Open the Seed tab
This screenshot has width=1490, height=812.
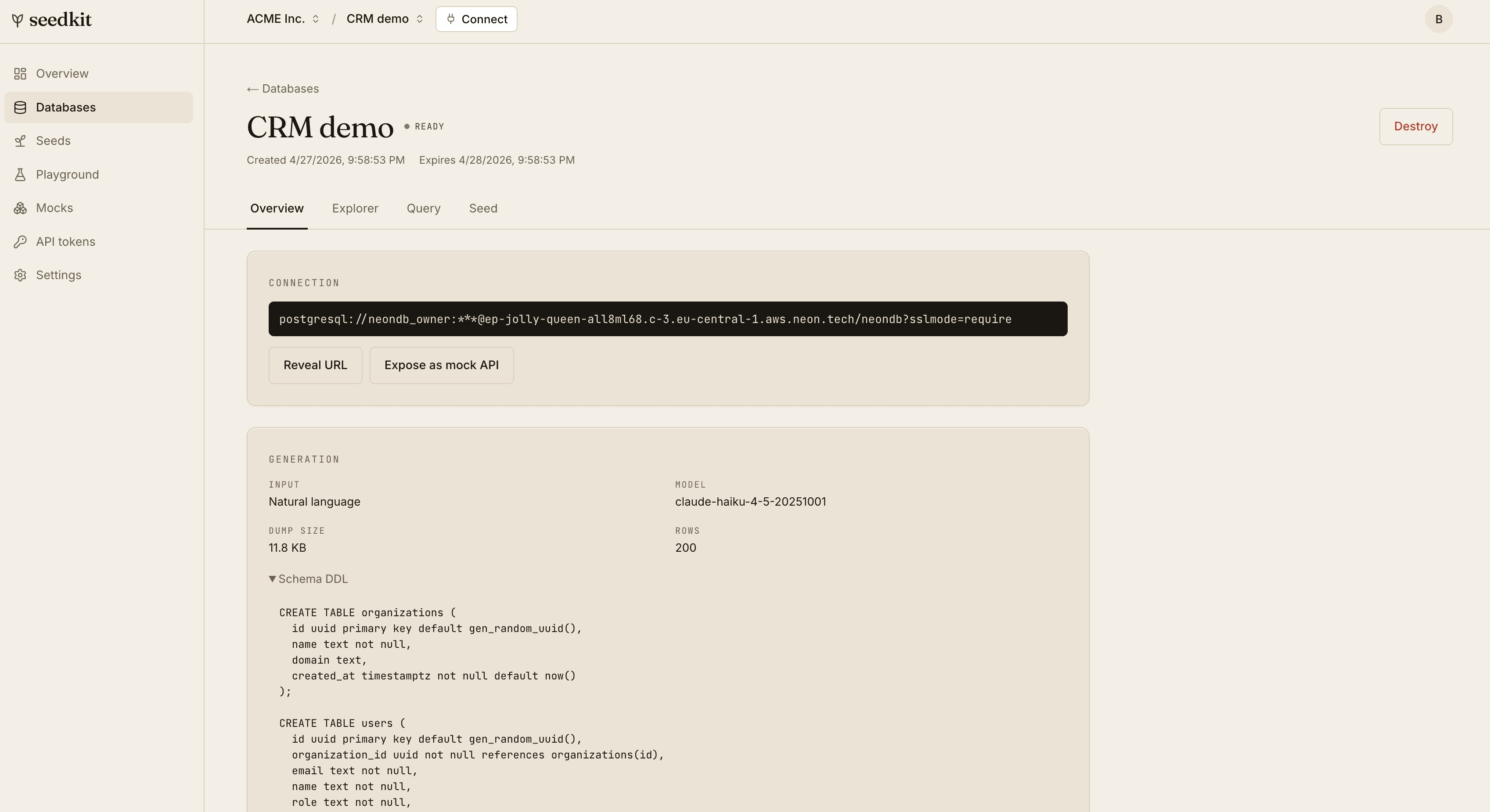point(483,208)
